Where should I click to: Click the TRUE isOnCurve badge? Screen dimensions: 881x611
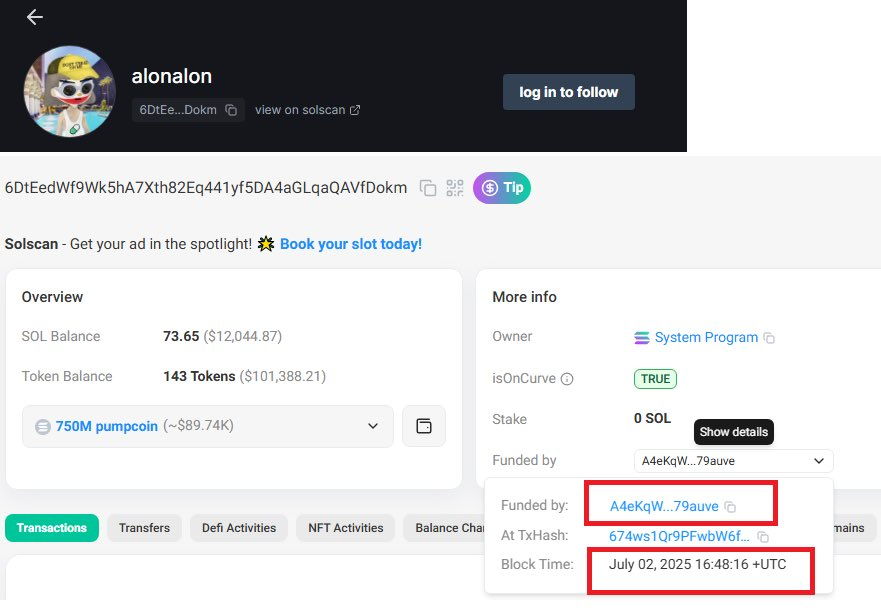point(655,379)
